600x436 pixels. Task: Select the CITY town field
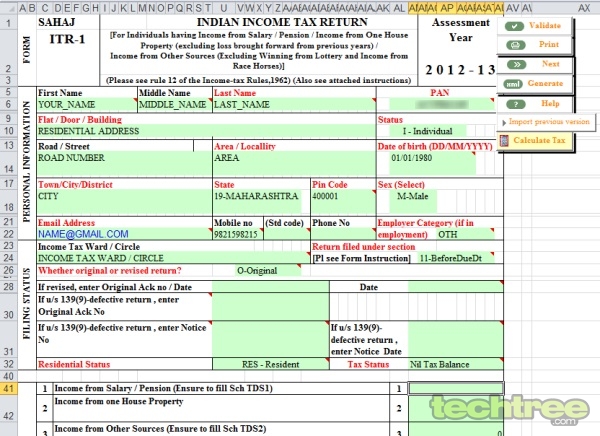[x=124, y=202]
